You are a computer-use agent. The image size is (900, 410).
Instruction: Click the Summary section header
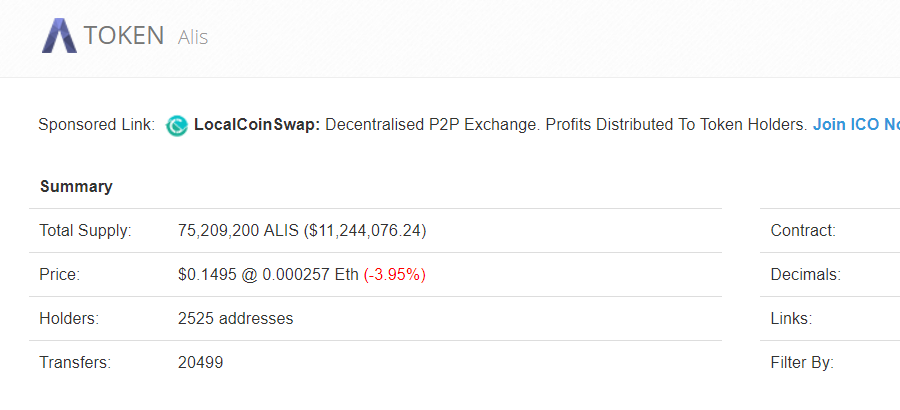coord(76,186)
